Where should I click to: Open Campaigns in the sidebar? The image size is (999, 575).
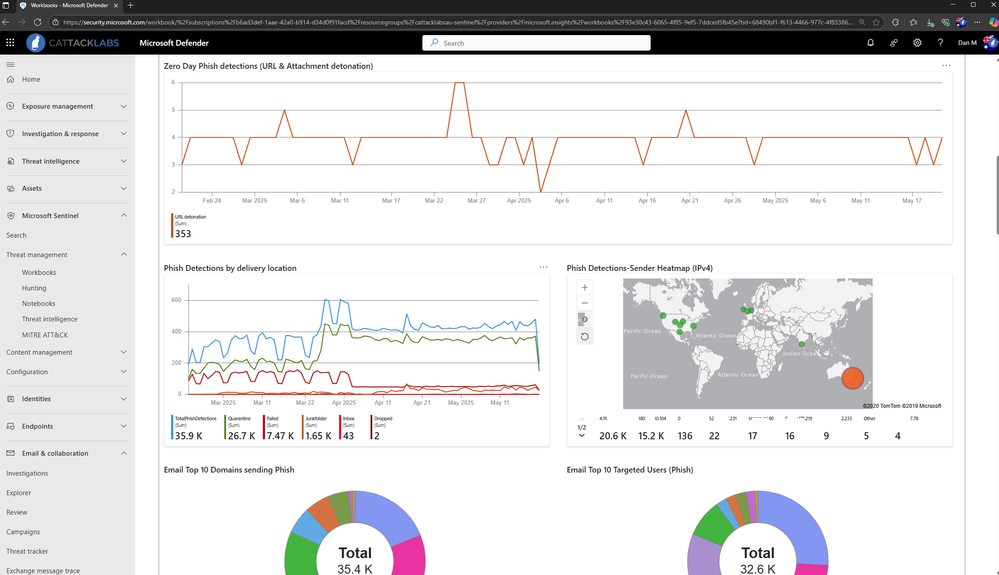coord(23,532)
